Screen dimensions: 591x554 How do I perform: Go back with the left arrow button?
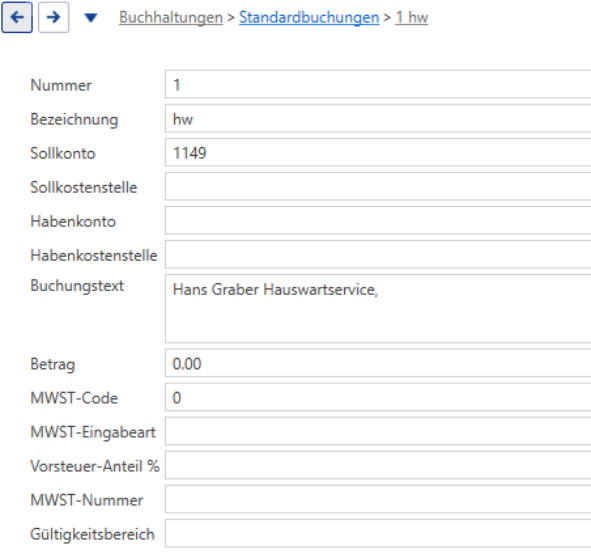[17, 17]
